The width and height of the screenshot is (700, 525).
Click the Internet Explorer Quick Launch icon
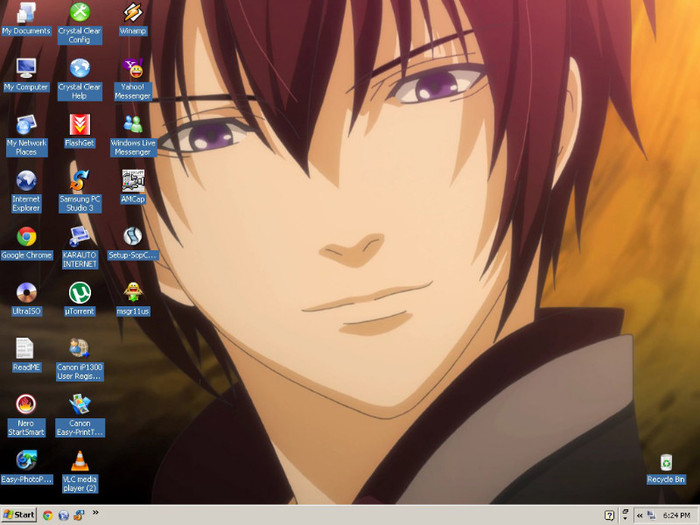click(x=63, y=515)
